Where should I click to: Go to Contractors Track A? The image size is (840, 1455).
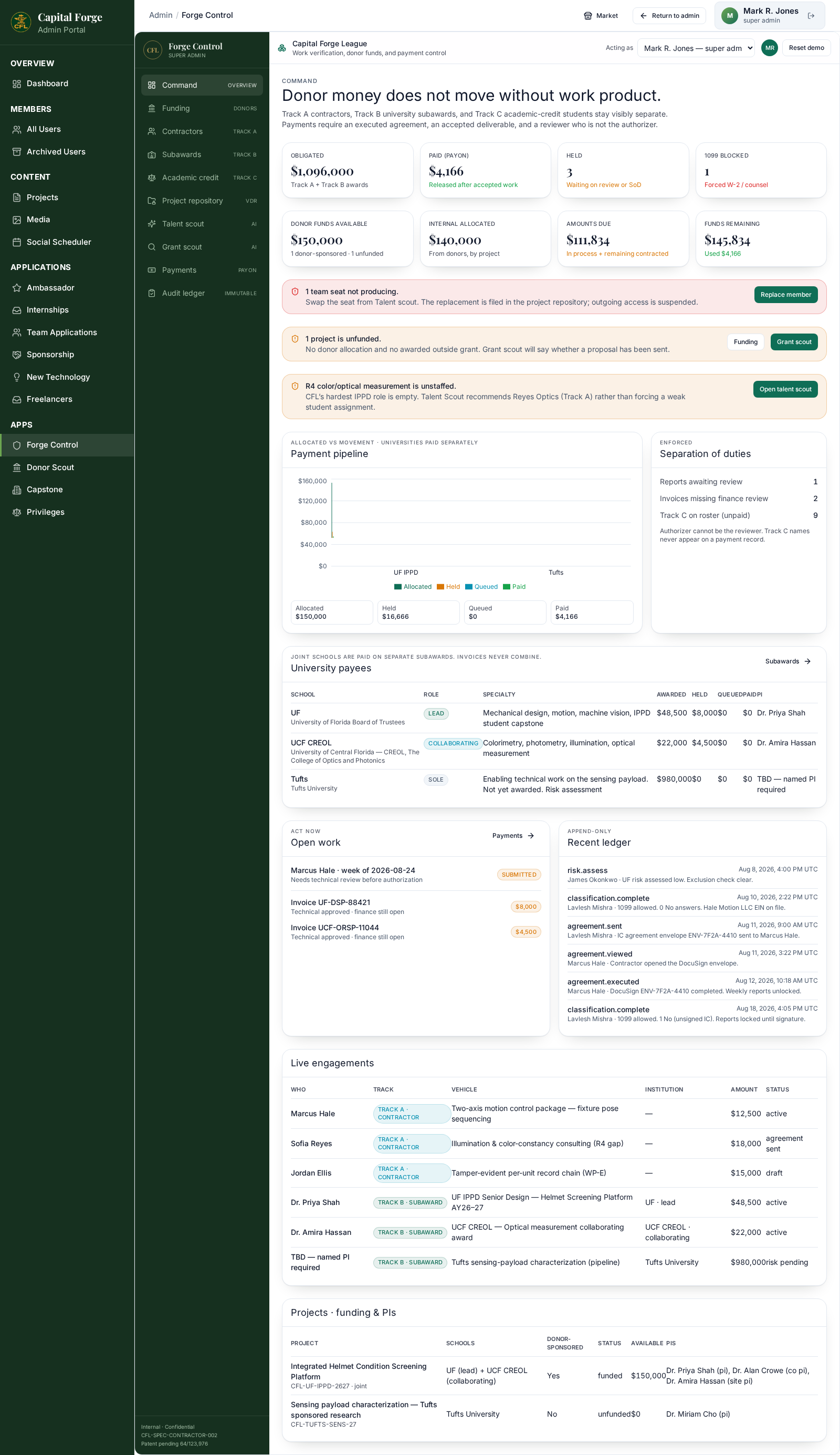tap(202, 132)
